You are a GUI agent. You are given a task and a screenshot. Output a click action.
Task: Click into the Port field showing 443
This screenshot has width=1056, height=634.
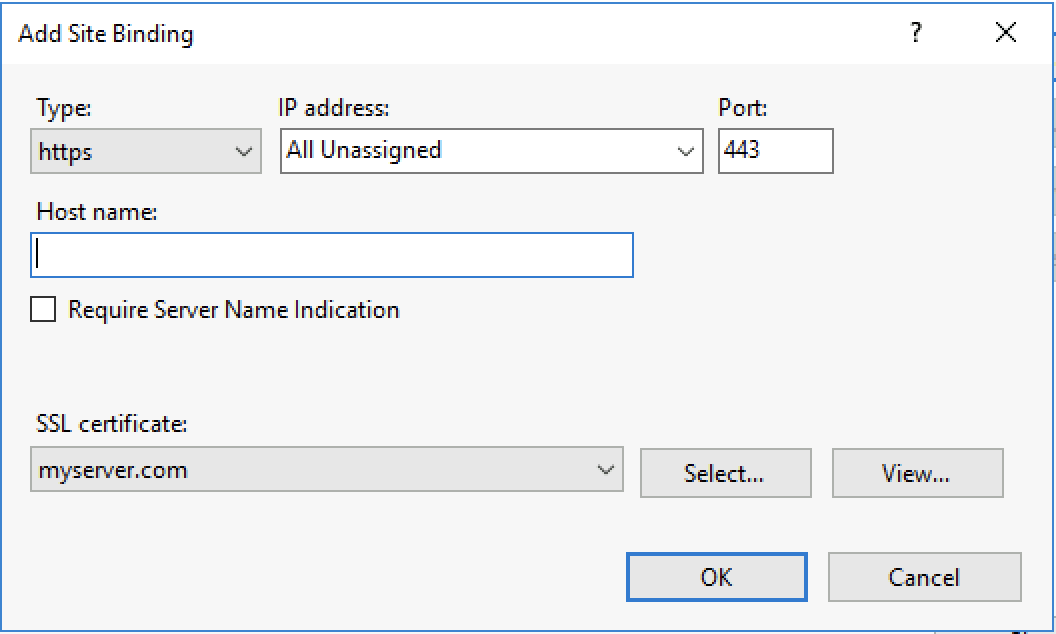(x=775, y=151)
